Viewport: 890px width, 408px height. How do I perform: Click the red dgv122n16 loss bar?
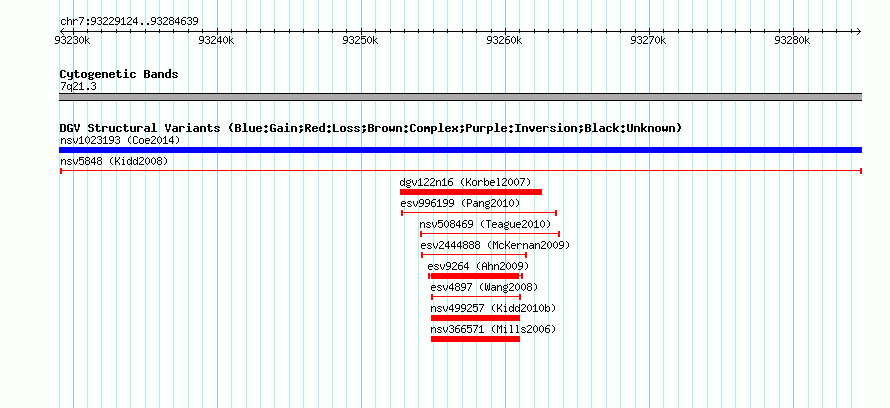[471, 192]
